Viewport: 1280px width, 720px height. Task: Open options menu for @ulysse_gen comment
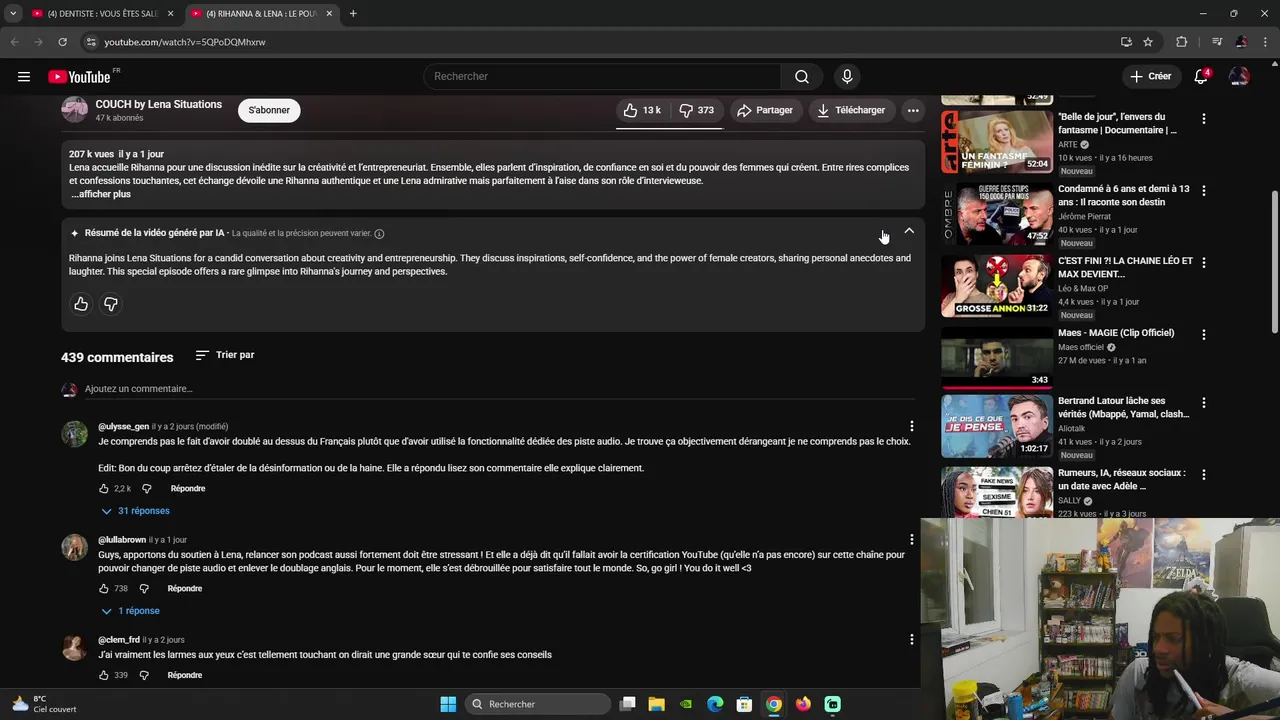click(911, 427)
